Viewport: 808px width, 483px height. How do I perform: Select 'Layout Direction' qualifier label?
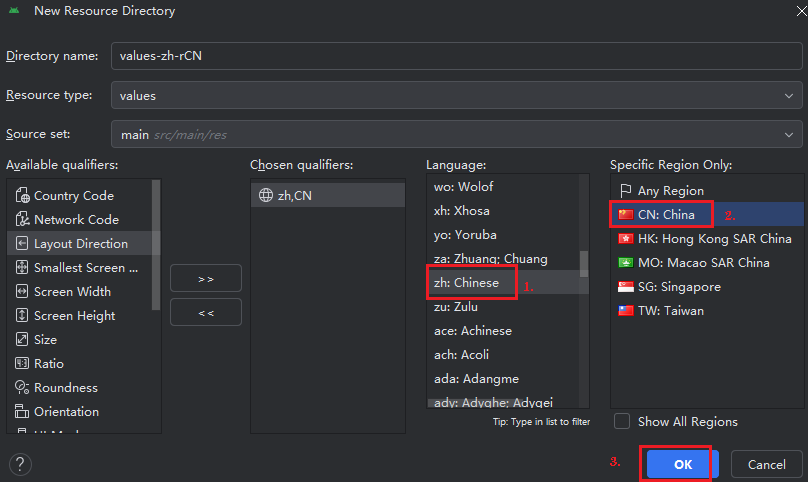coord(81,244)
